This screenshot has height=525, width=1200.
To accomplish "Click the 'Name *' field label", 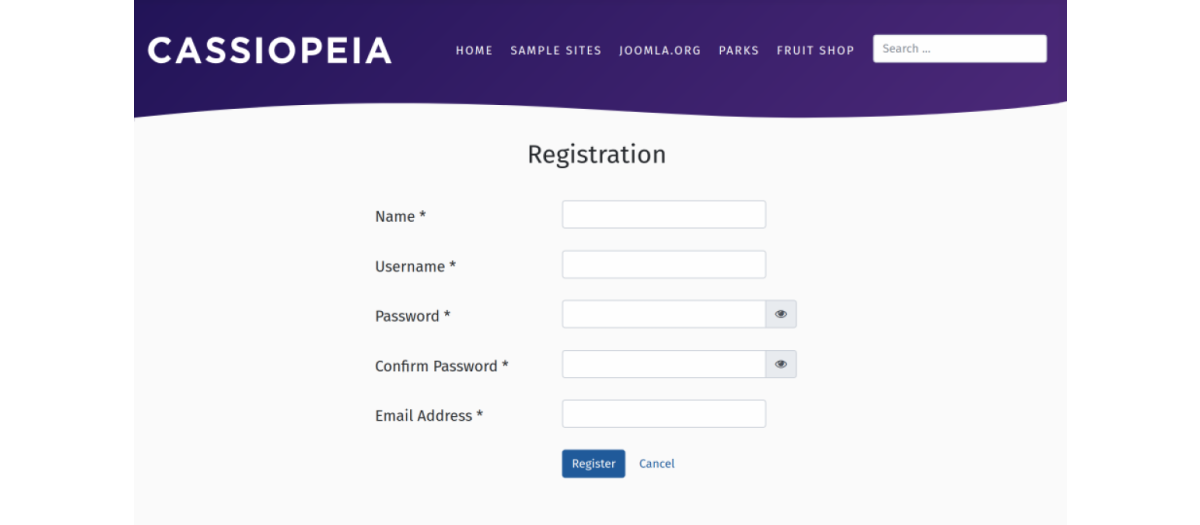I will click(x=400, y=217).
